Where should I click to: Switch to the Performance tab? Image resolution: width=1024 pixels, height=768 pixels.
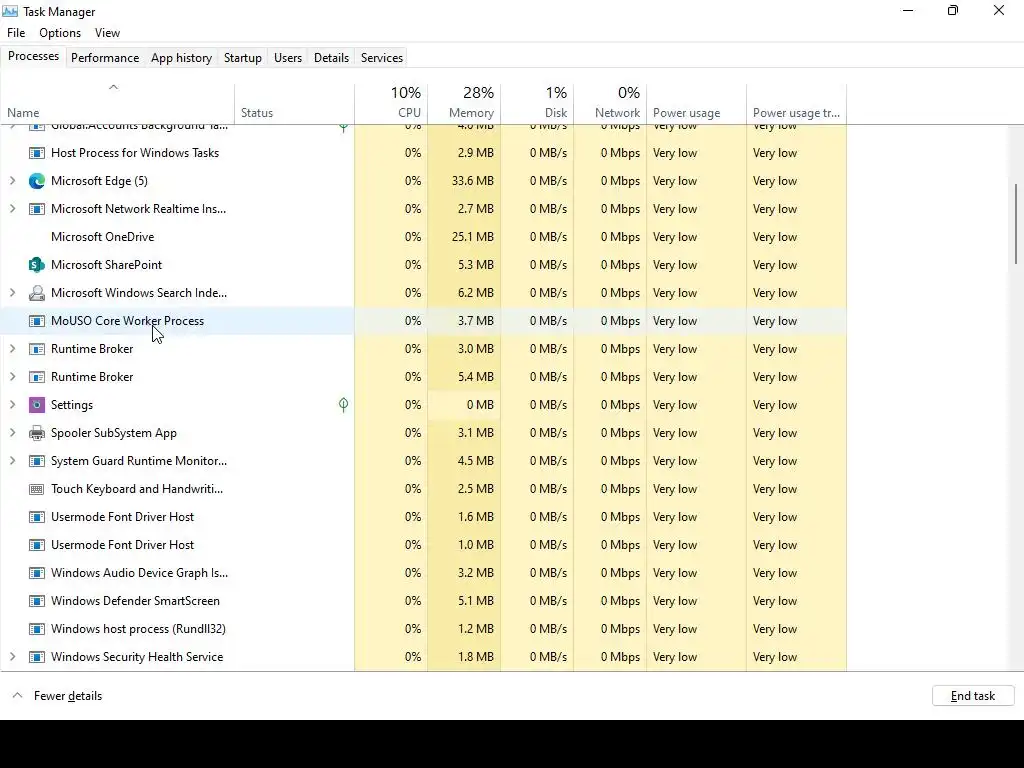(x=105, y=57)
